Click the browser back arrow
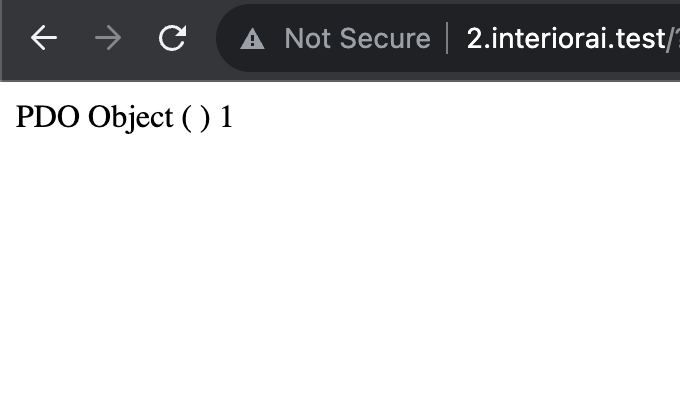 [43, 39]
